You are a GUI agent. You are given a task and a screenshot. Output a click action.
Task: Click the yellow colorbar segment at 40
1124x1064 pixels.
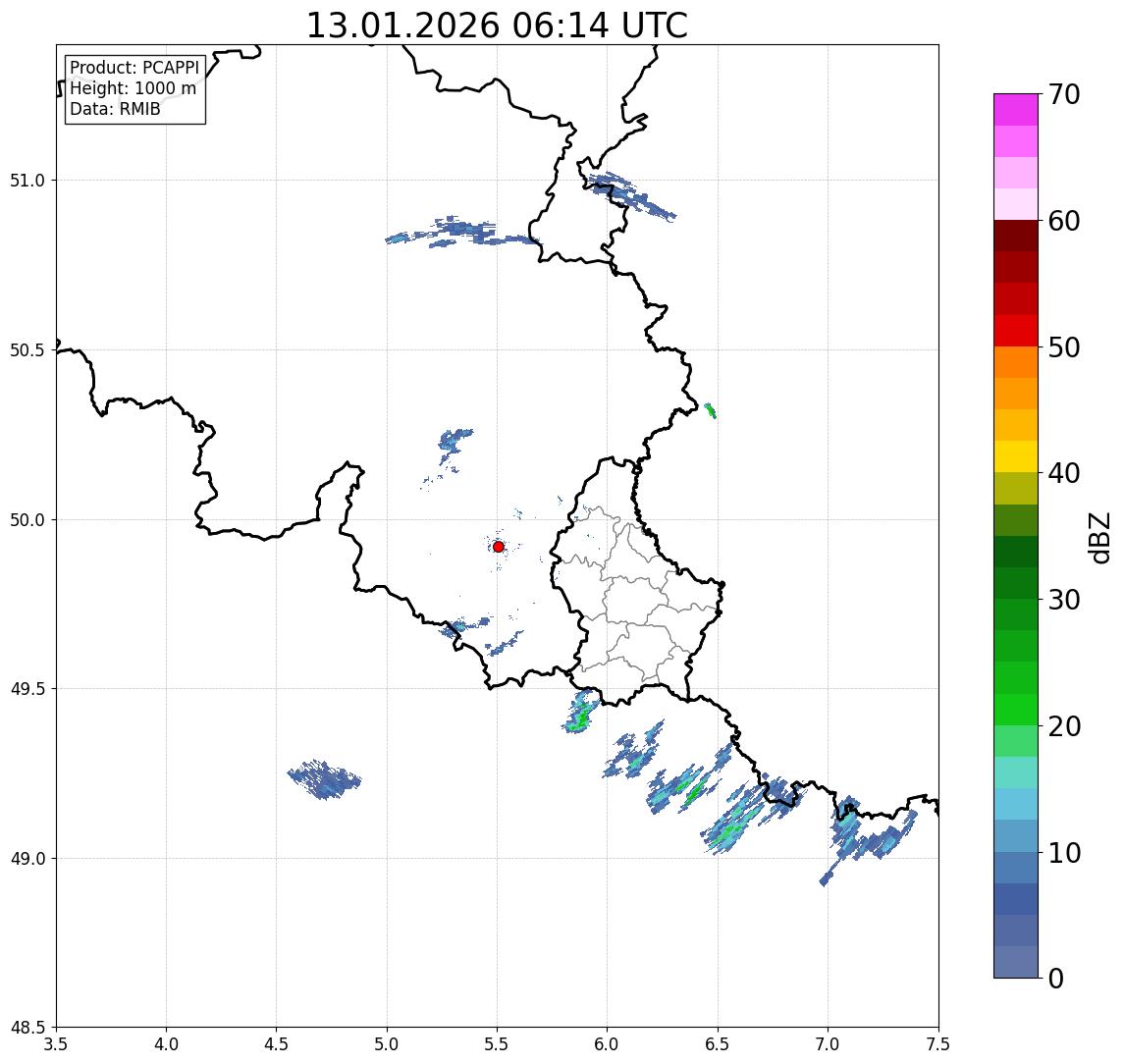(x=1016, y=456)
